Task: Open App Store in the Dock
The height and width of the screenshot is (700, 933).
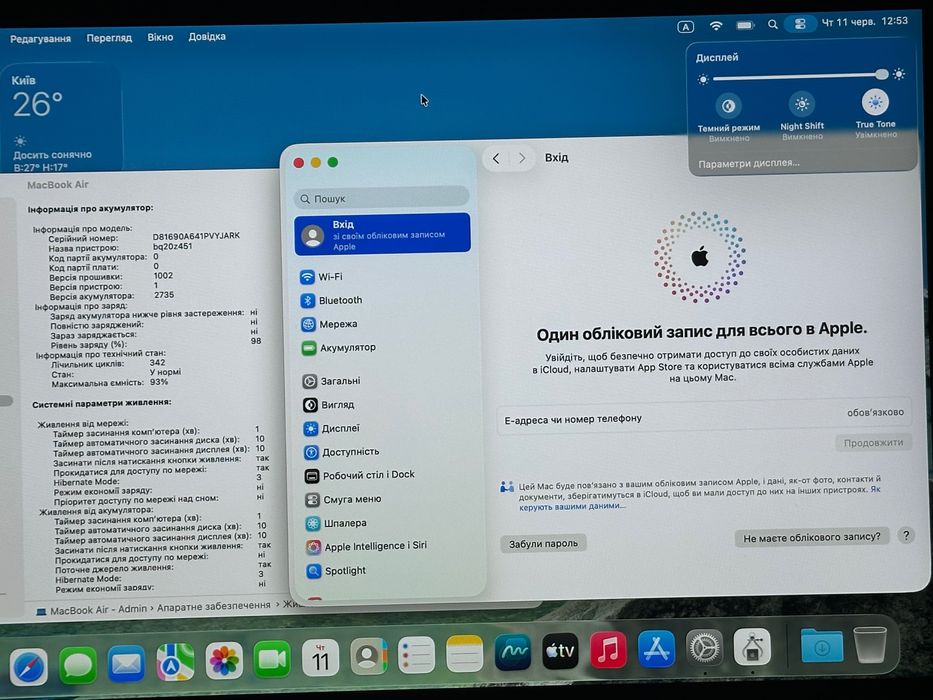Action: point(656,649)
